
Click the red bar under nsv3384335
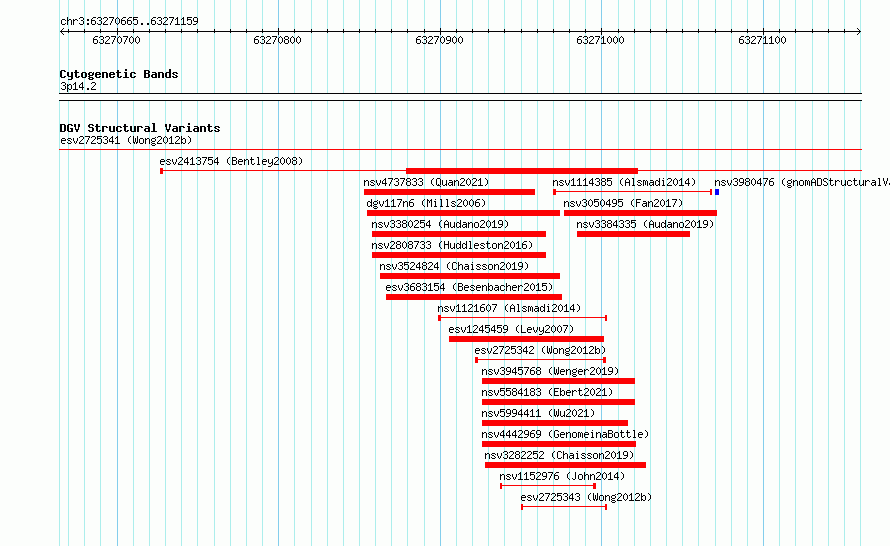tap(633, 234)
